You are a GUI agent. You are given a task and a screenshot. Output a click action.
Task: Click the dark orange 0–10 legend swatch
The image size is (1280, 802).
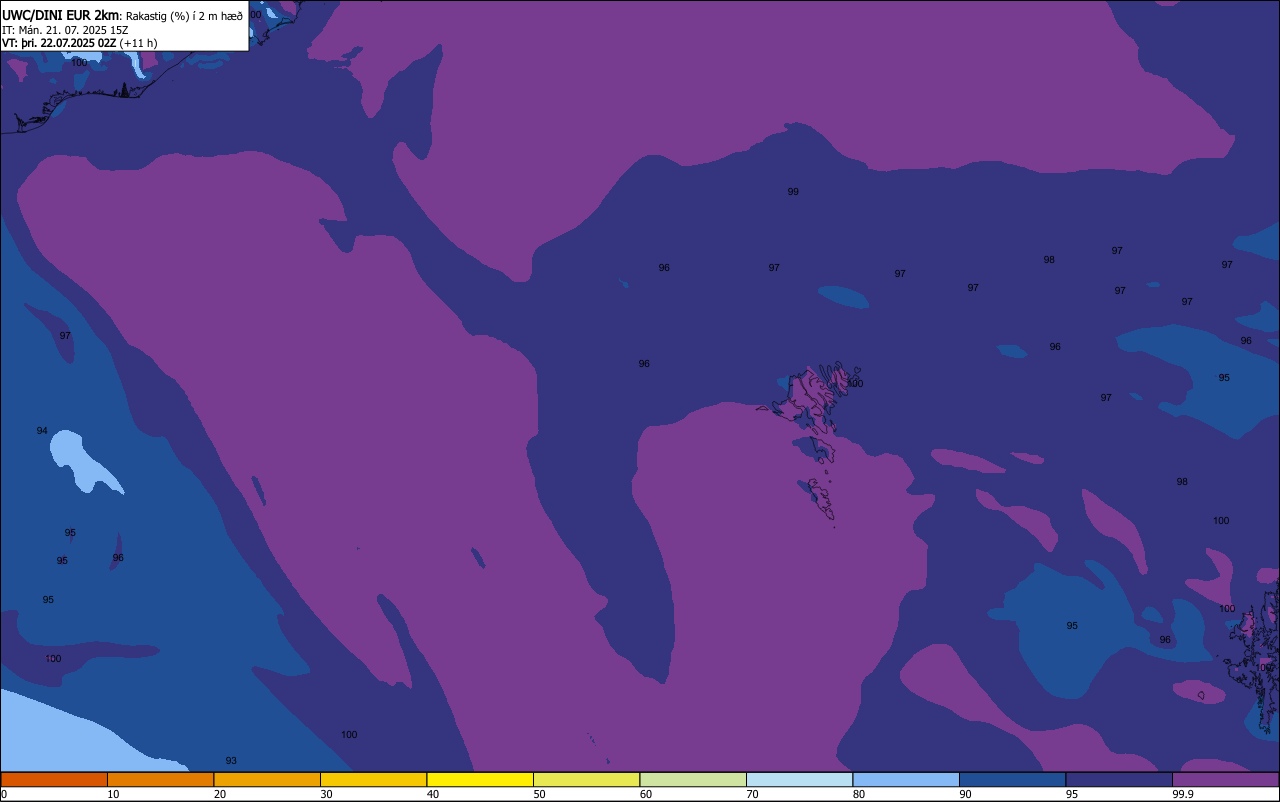point(54,779)
